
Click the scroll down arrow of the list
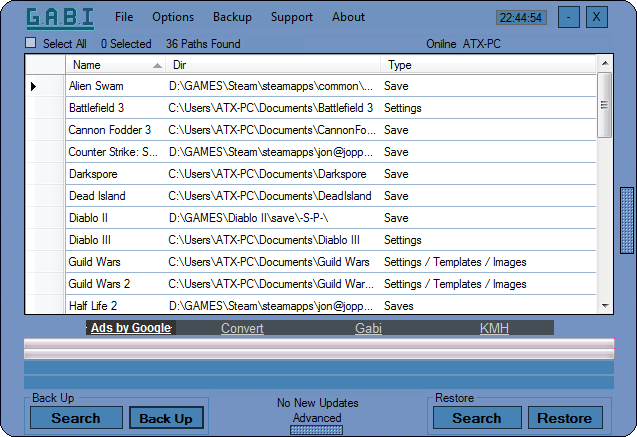coord(605,305)
